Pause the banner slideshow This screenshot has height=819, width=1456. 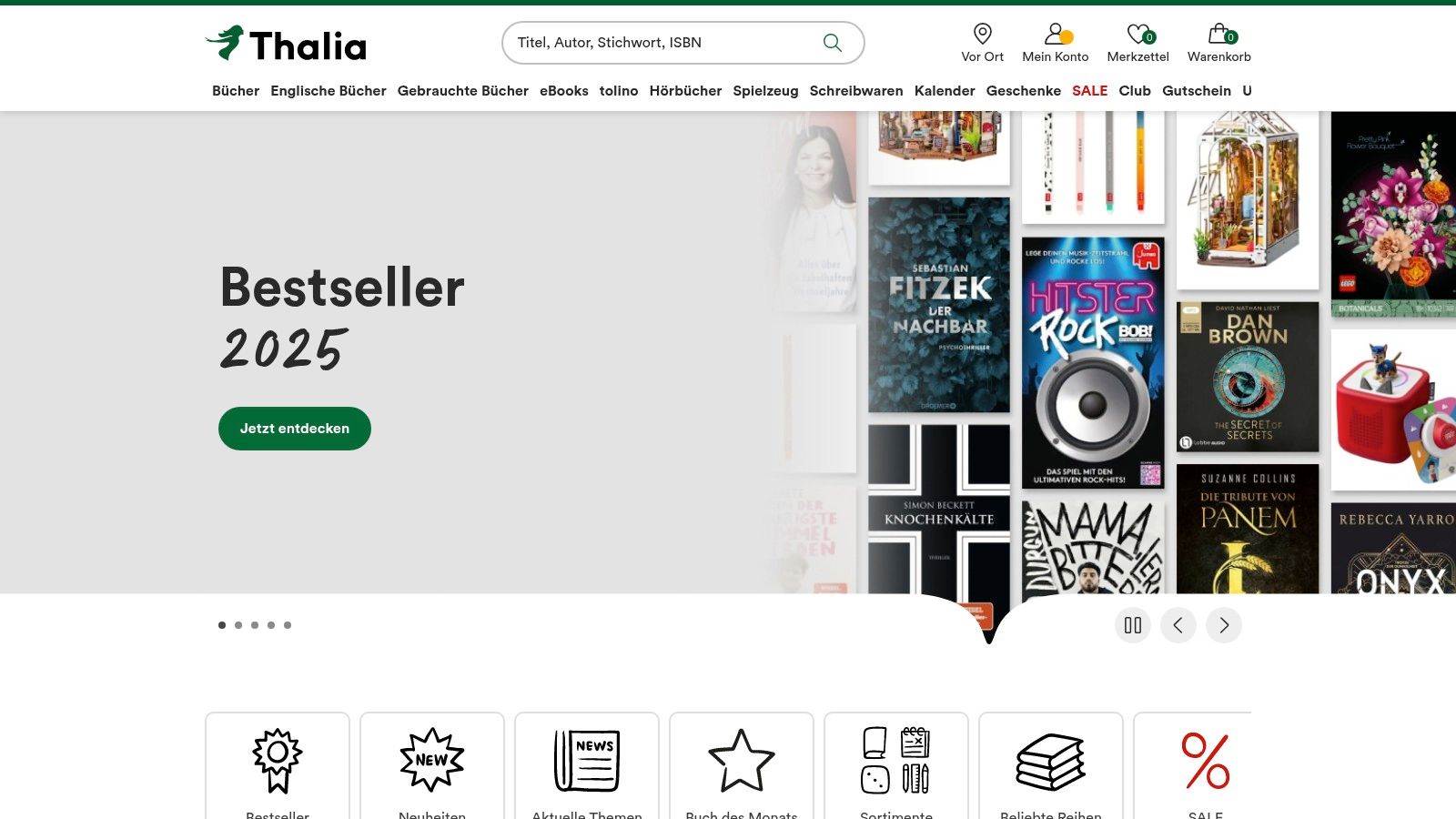pyautogui.click(x=1133, y=625)
